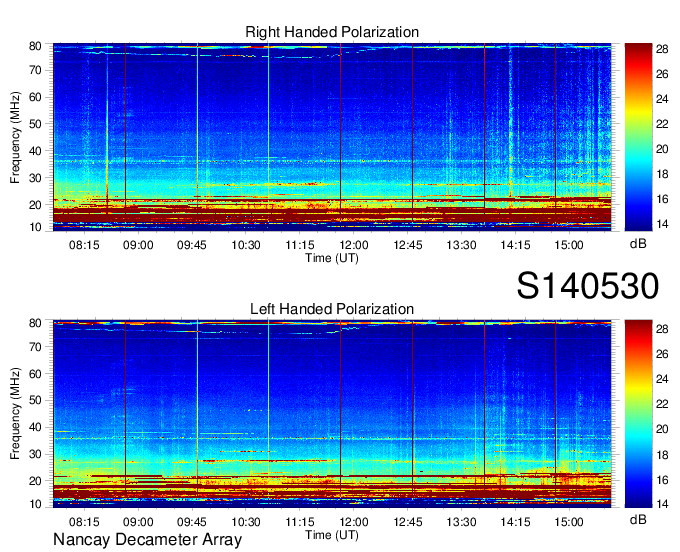Click "Frequency (MHz)" axis label of Right Handed plot

click(x=15, y=137)
